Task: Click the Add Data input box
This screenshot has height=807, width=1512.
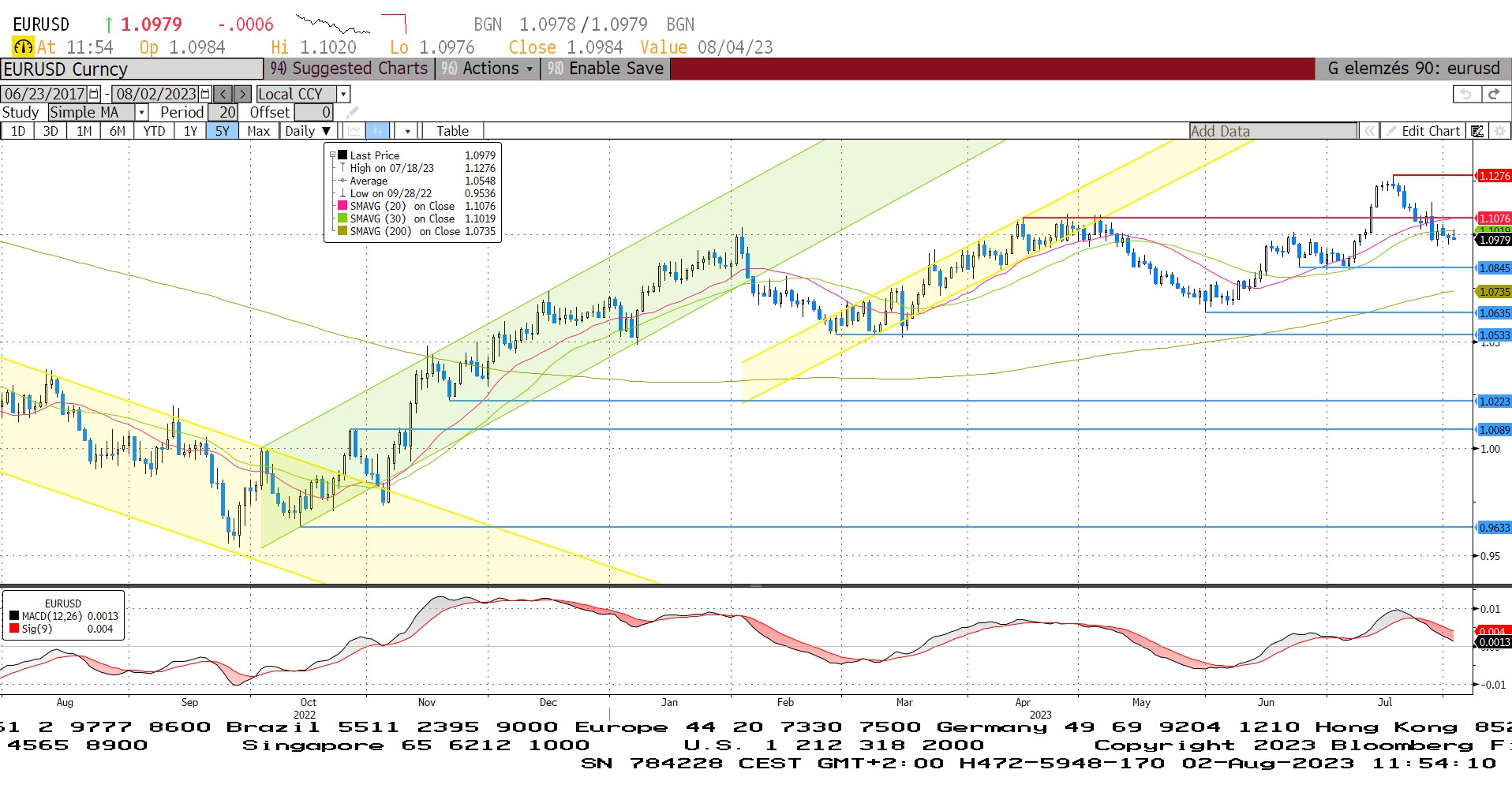Action: click(1274, 131)
